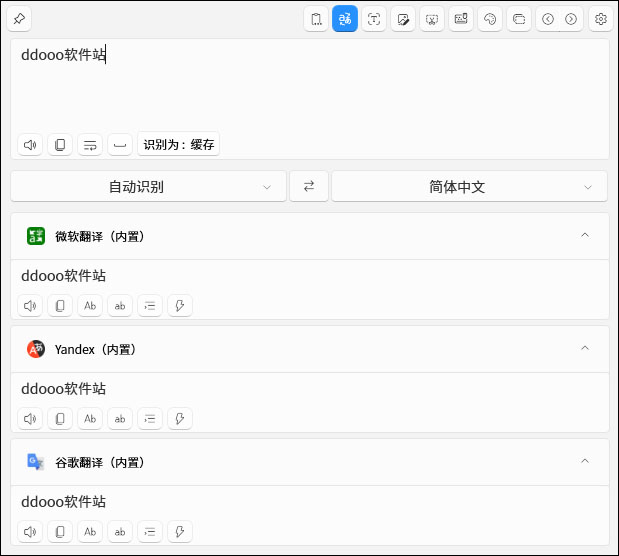Click the list-lines icon in the 谷歌翻译 card
The height and width of the screenshot is (556, 619).
(150, 532)
